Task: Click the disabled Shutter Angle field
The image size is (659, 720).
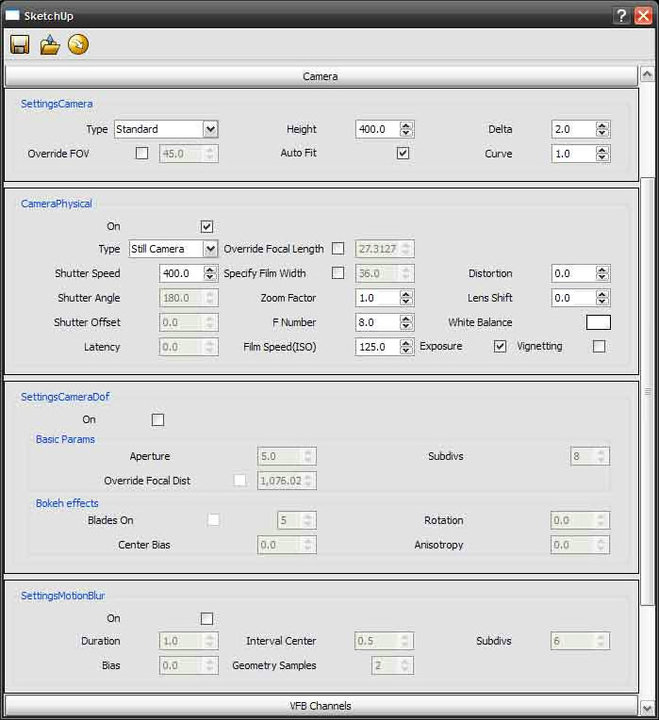Action: click(189, 298)
